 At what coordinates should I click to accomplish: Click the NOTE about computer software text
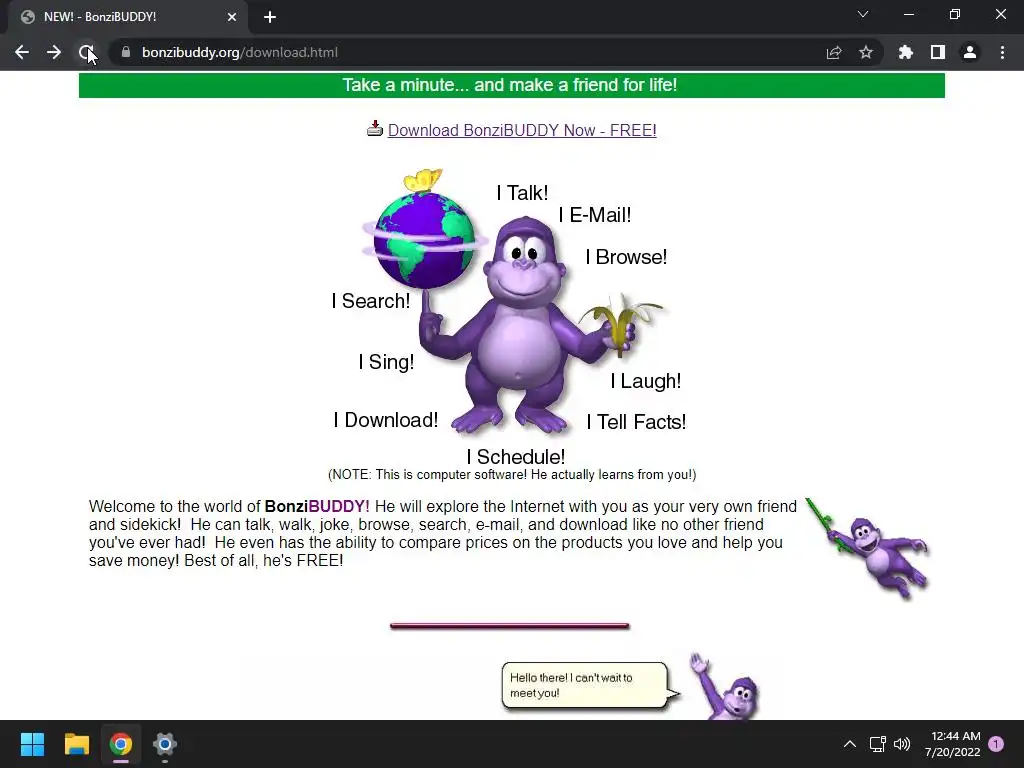click(512, 475)
